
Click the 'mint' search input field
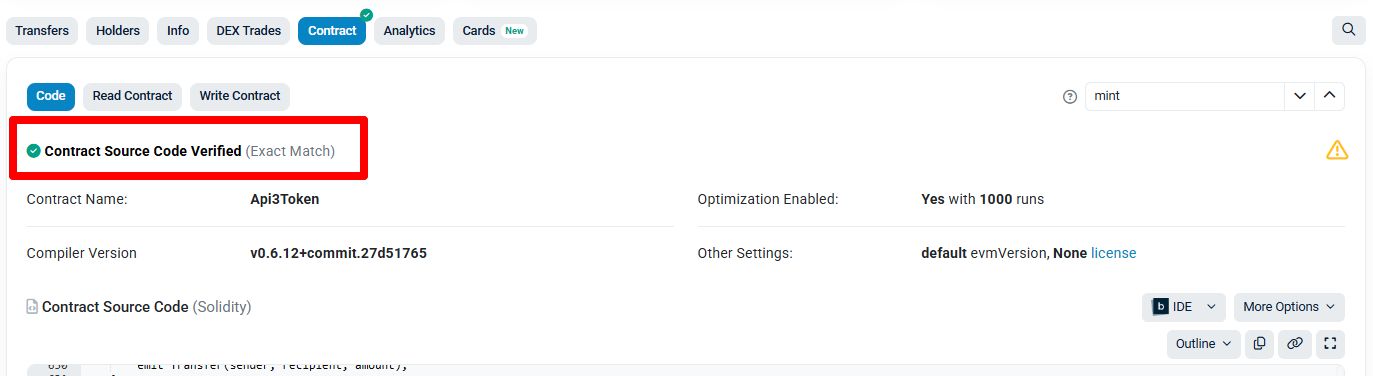point(1185,96)
